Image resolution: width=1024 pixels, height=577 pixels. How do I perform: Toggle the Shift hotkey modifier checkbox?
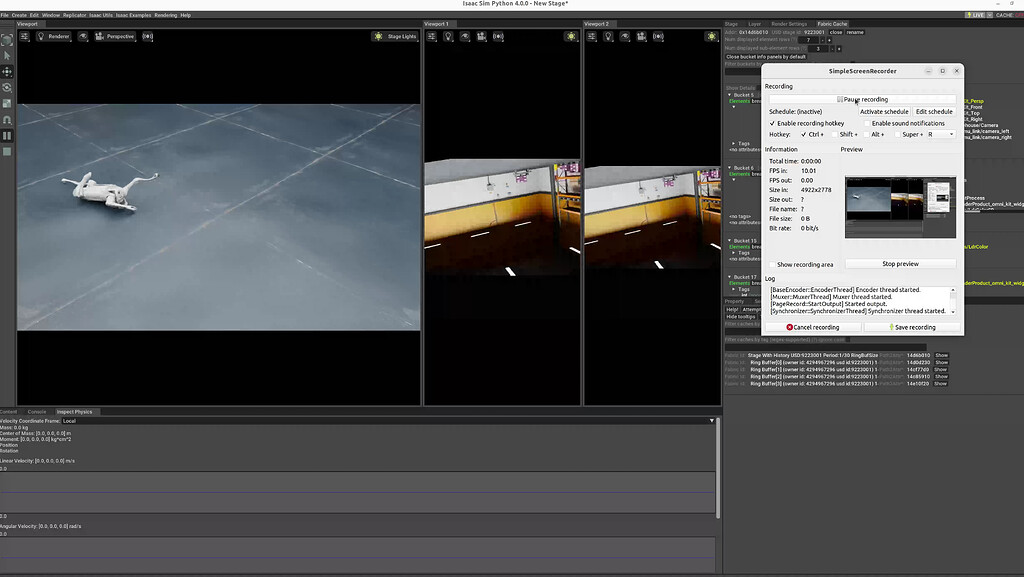[x=834, y=134]
